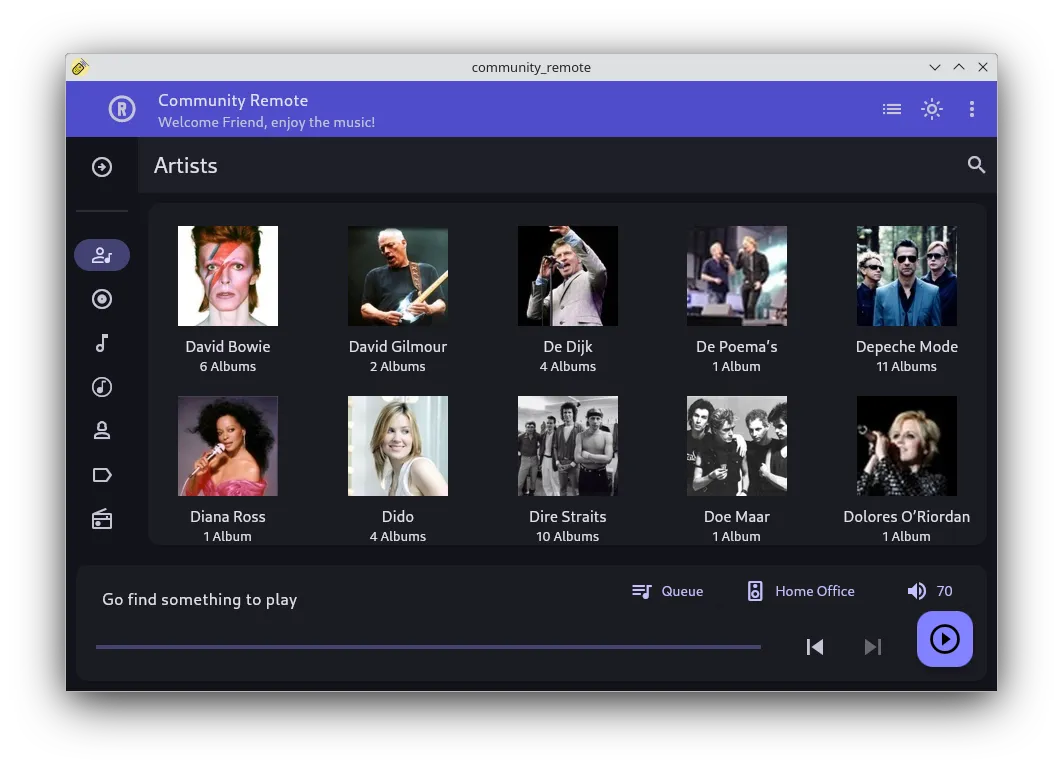Select the highlighted Artists sidebar tab
The image size is (1063, 769).
[102, 255]
